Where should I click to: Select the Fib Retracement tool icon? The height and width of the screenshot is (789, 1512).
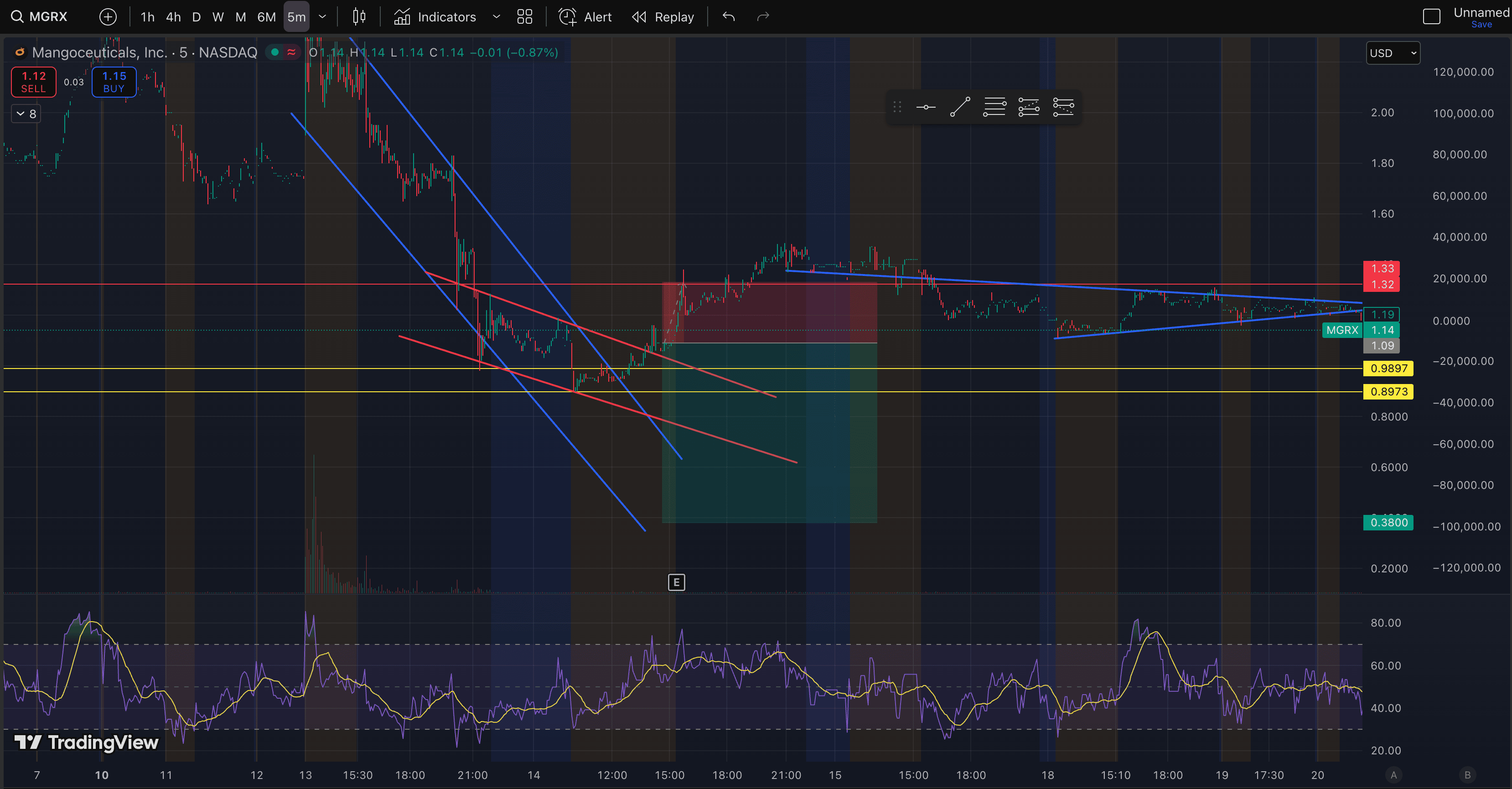[994, 107]
